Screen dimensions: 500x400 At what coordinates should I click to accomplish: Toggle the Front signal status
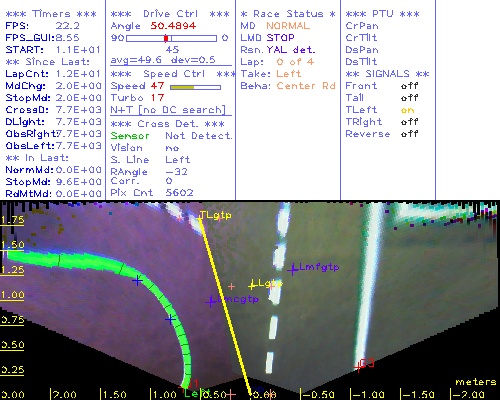(x=409, y=86)
